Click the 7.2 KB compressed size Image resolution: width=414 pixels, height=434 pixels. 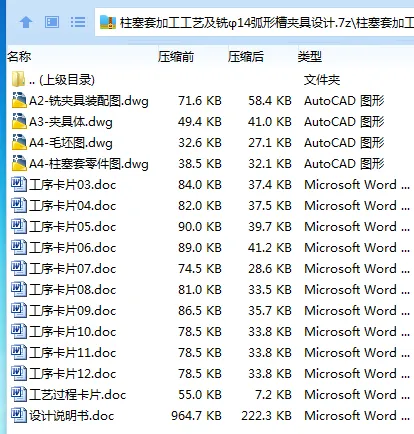coord(273,395)
